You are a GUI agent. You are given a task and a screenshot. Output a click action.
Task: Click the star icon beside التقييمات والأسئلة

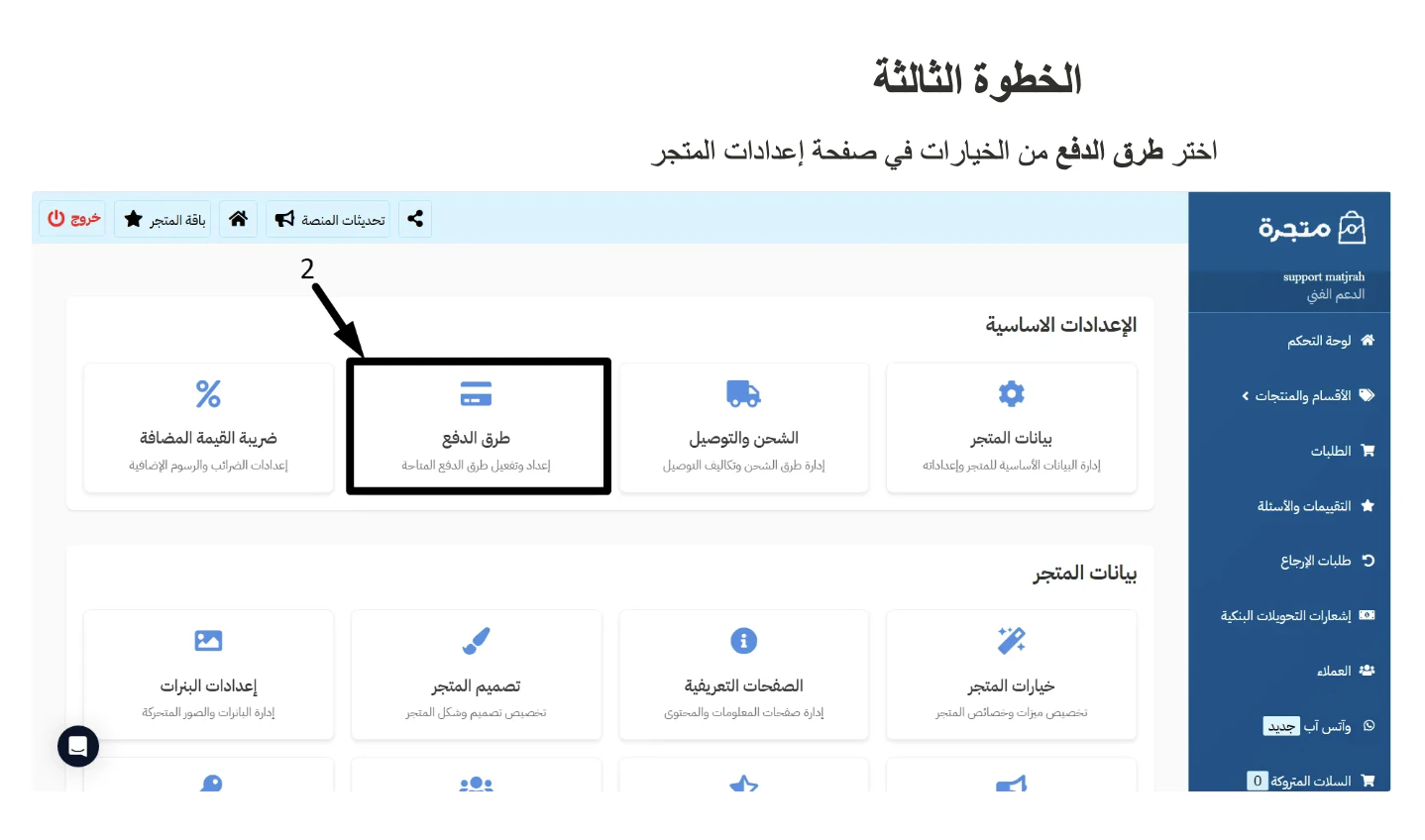(x=1368, y=505)
